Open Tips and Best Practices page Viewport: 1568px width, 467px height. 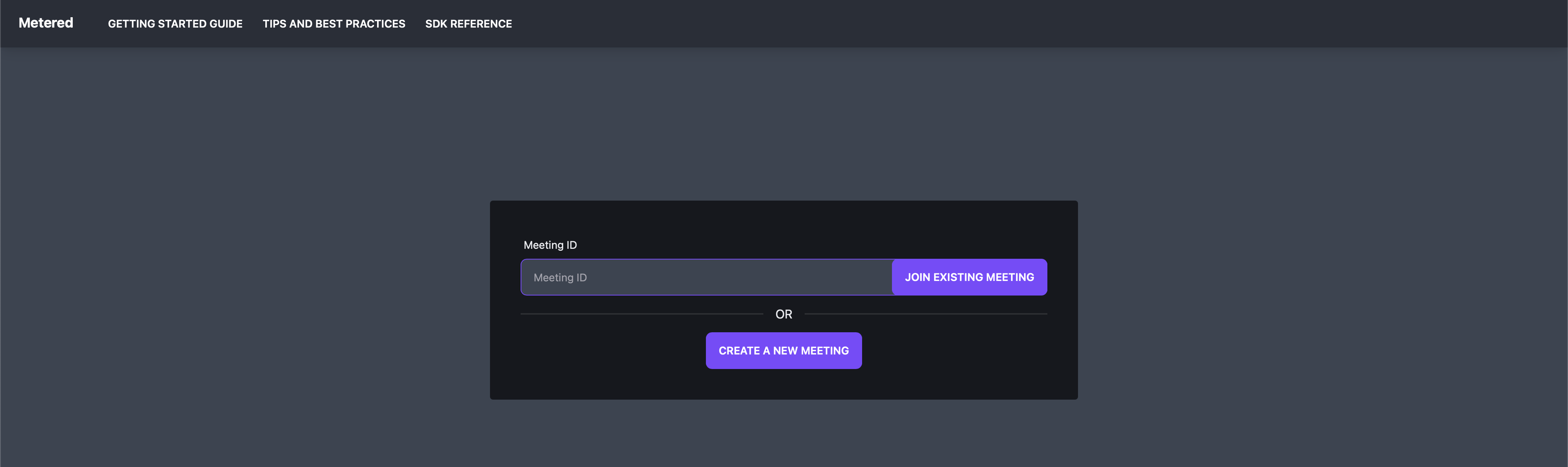(333, 24)
